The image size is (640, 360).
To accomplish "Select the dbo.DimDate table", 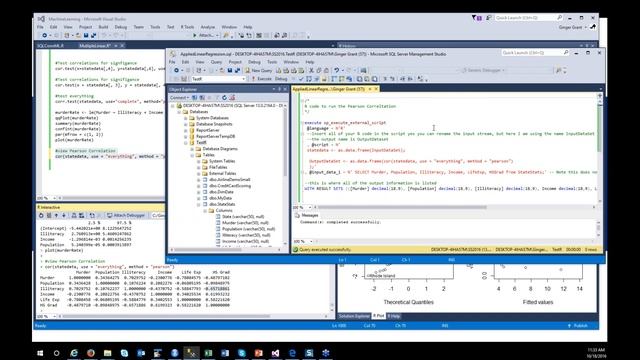I will tap(221, 192).
